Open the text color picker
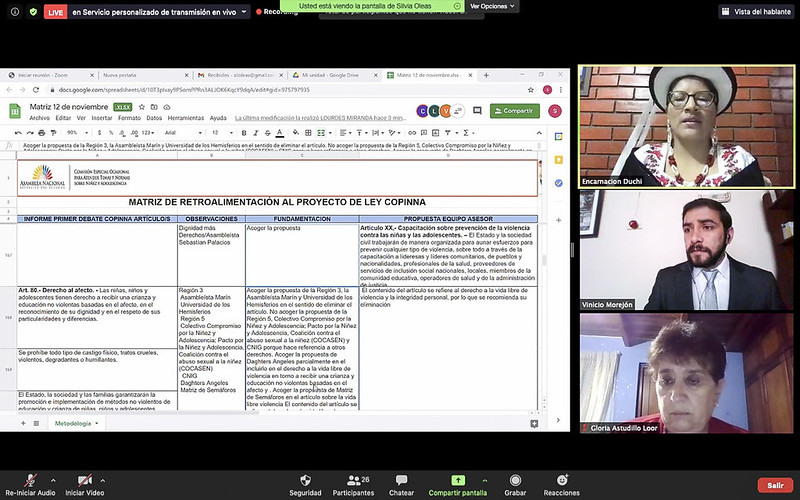Image resolution: width=800 pixels, height=500 pixels. click(x=280, y=133)
